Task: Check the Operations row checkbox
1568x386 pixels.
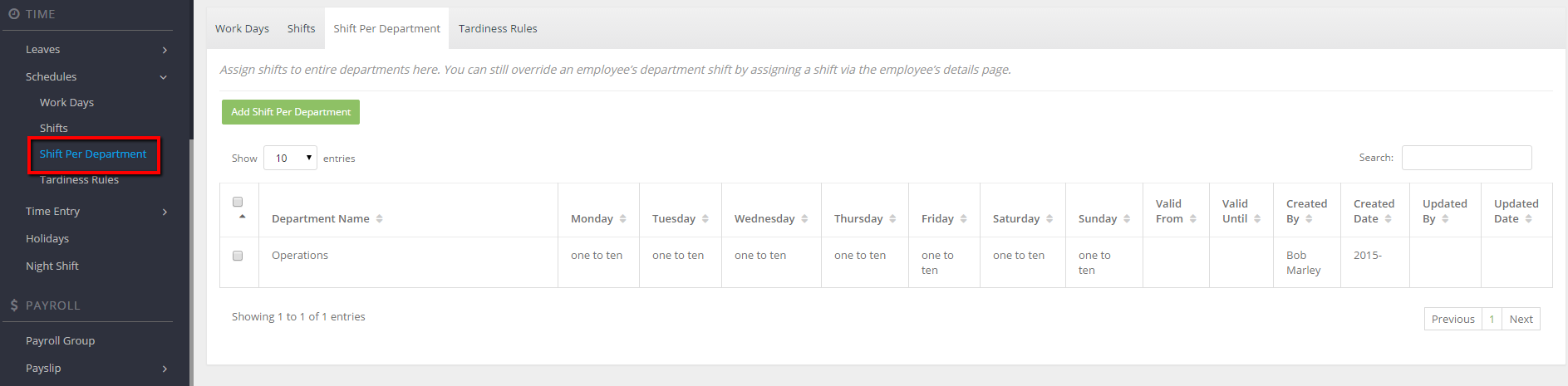Action: (x=238, y=256)
